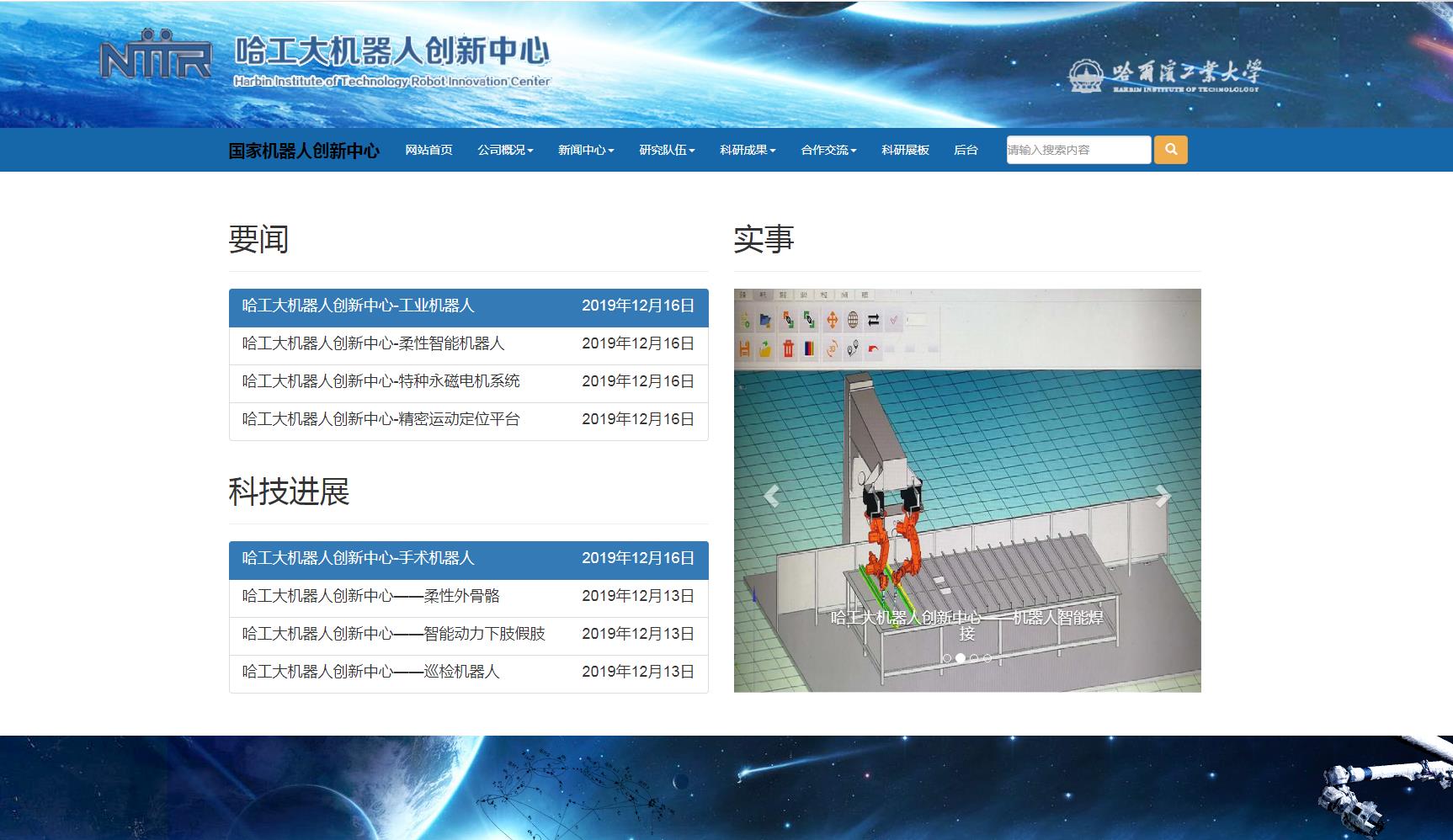Click the date on the 巡检机器人 row

638,672
